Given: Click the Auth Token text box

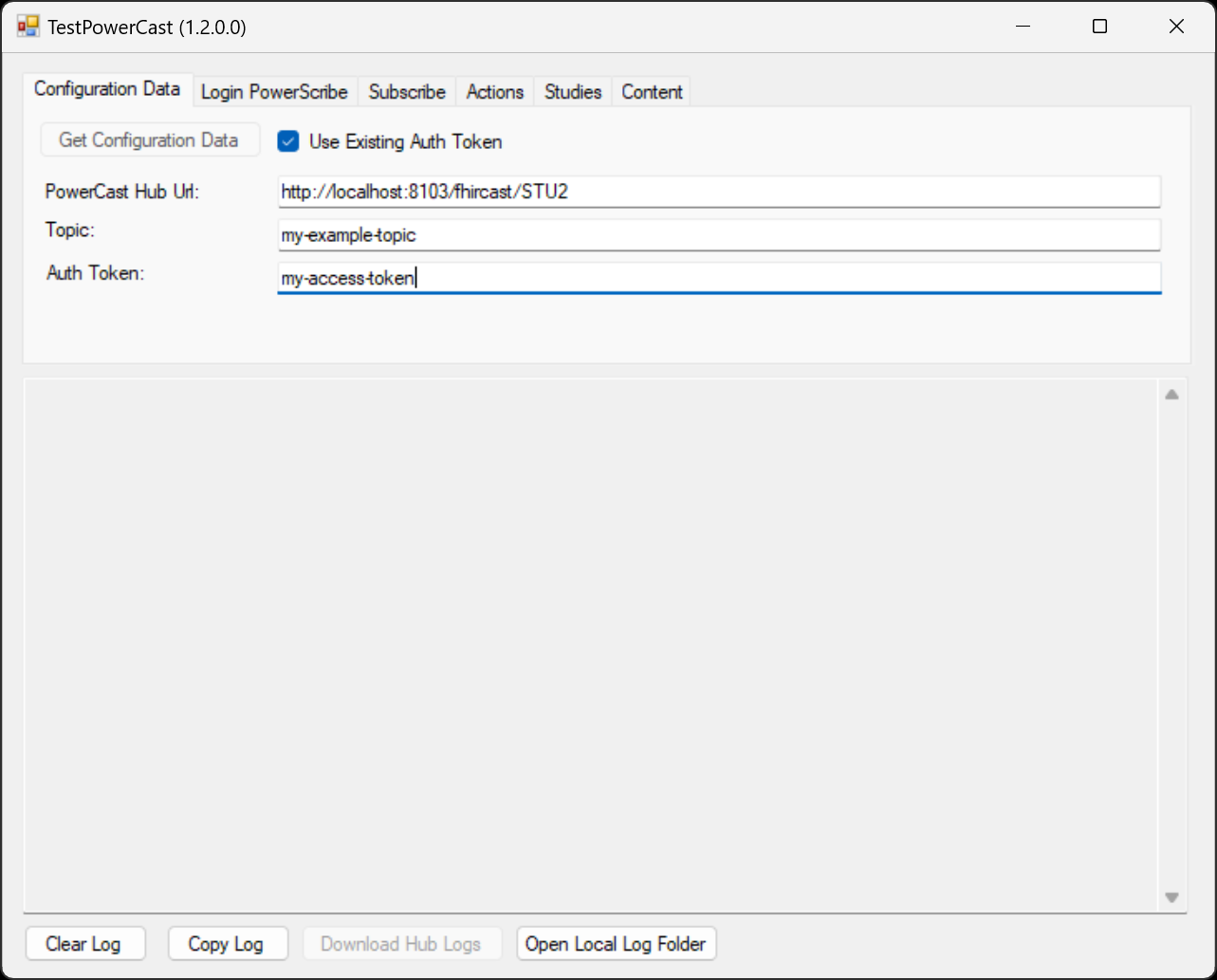Looking at the screenshot, I should pyautogui.click(x=719, y=278).
